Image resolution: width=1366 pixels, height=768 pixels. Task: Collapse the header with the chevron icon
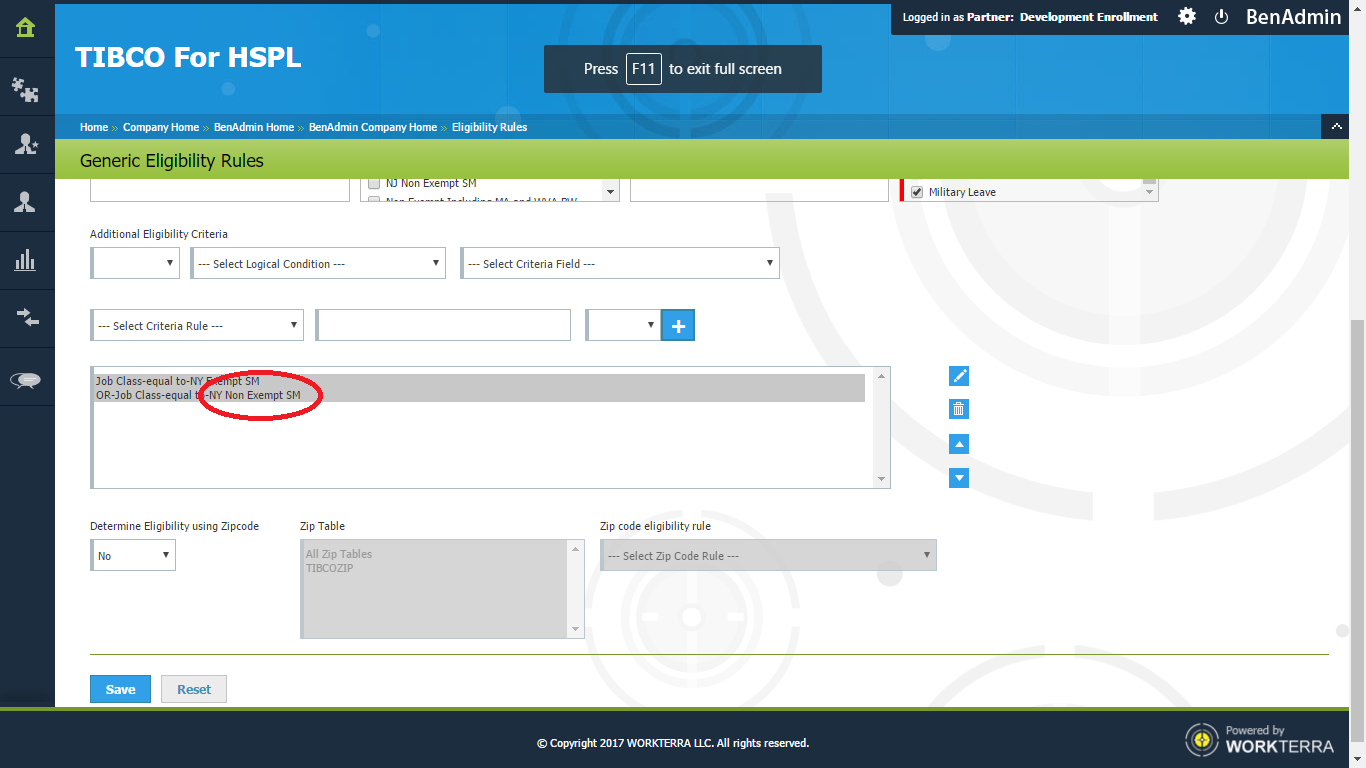[1335, 127]
